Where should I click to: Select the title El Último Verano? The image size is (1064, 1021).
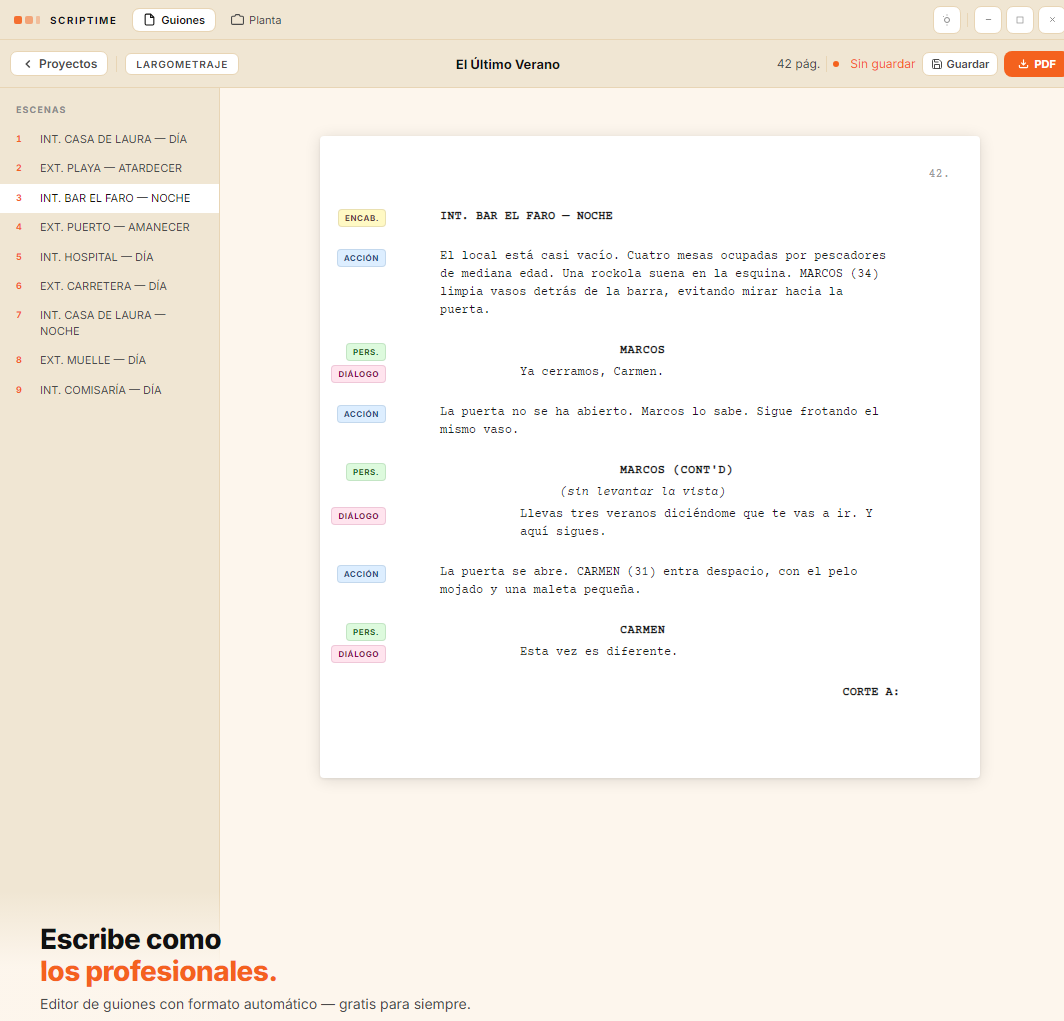tap(508, 64)
